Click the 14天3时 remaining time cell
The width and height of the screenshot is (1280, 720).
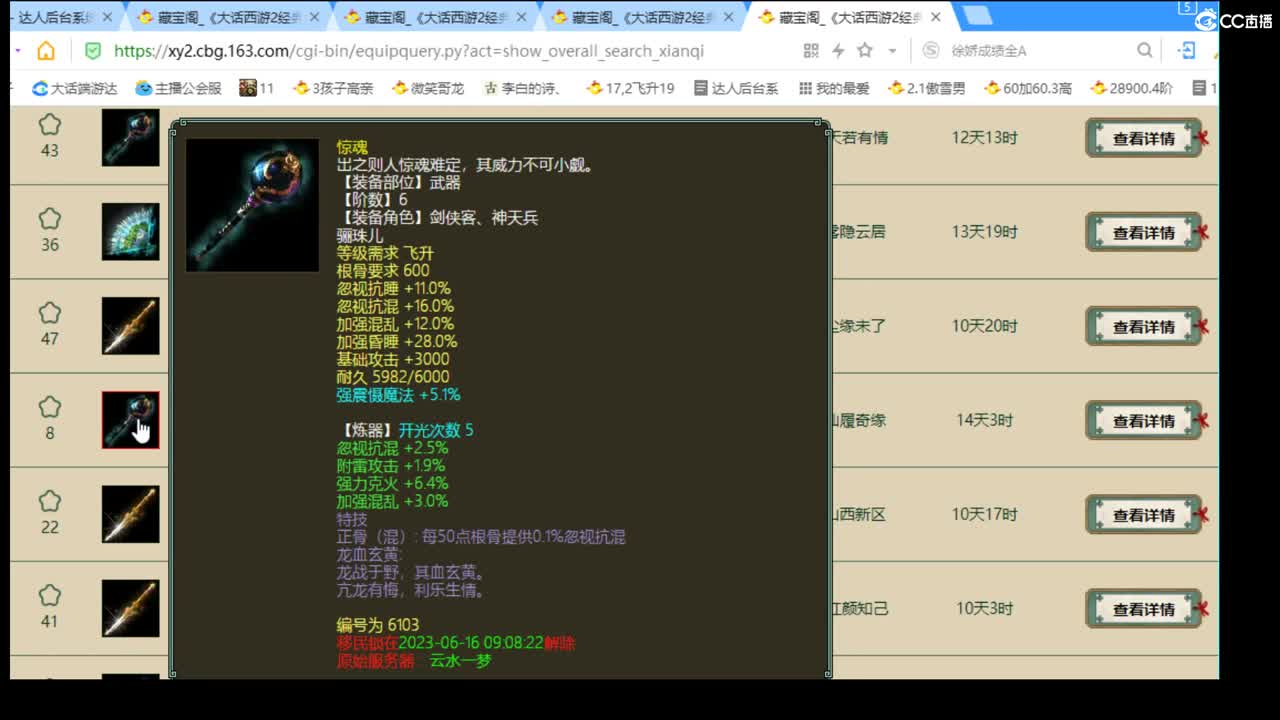tap(985, 420)
